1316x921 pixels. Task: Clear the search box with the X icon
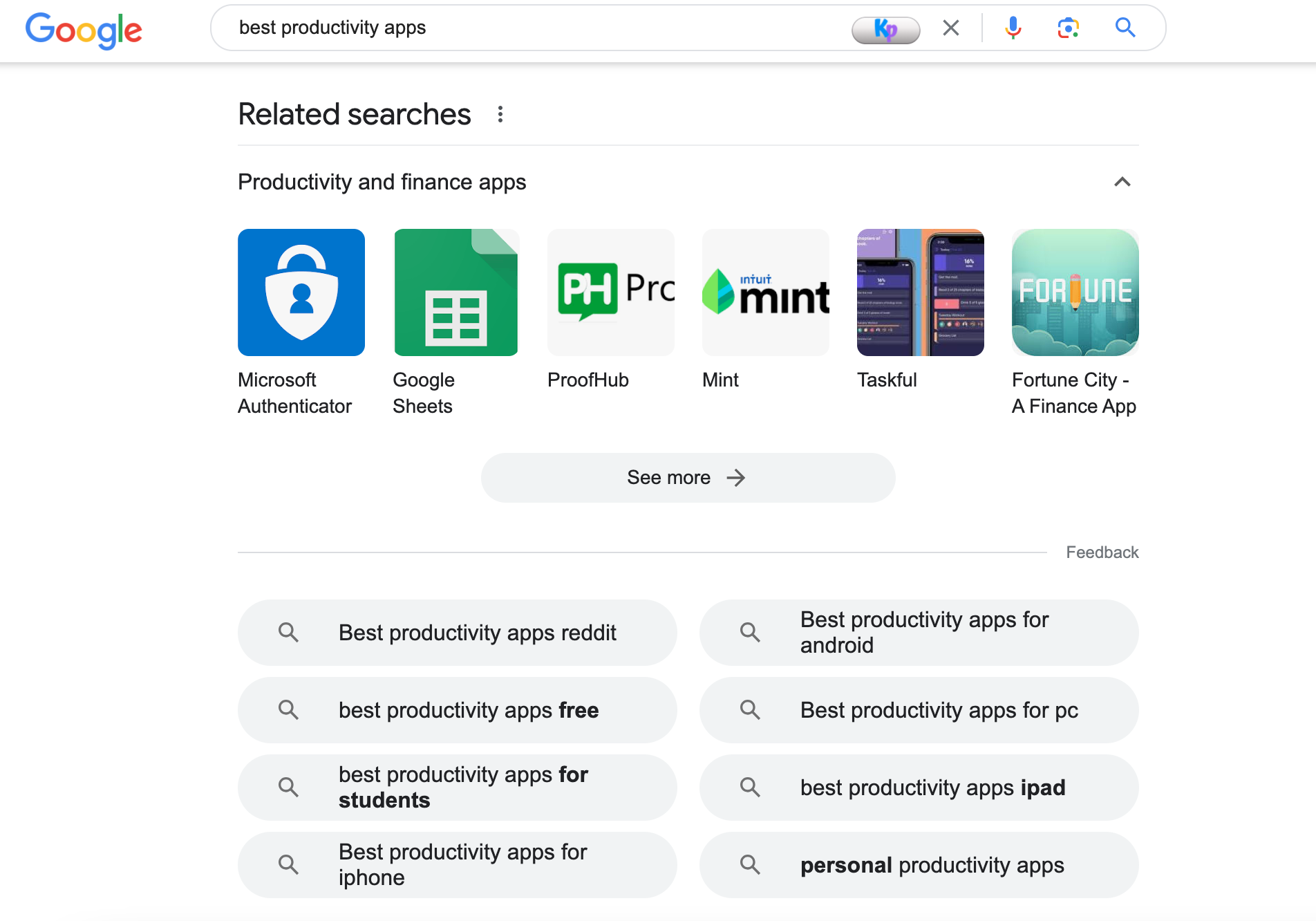(x=951, y=28)
